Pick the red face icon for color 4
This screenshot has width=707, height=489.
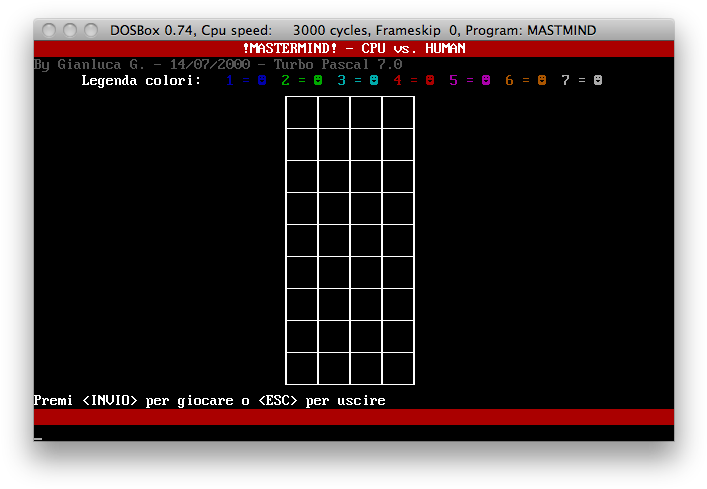(430, 80)
